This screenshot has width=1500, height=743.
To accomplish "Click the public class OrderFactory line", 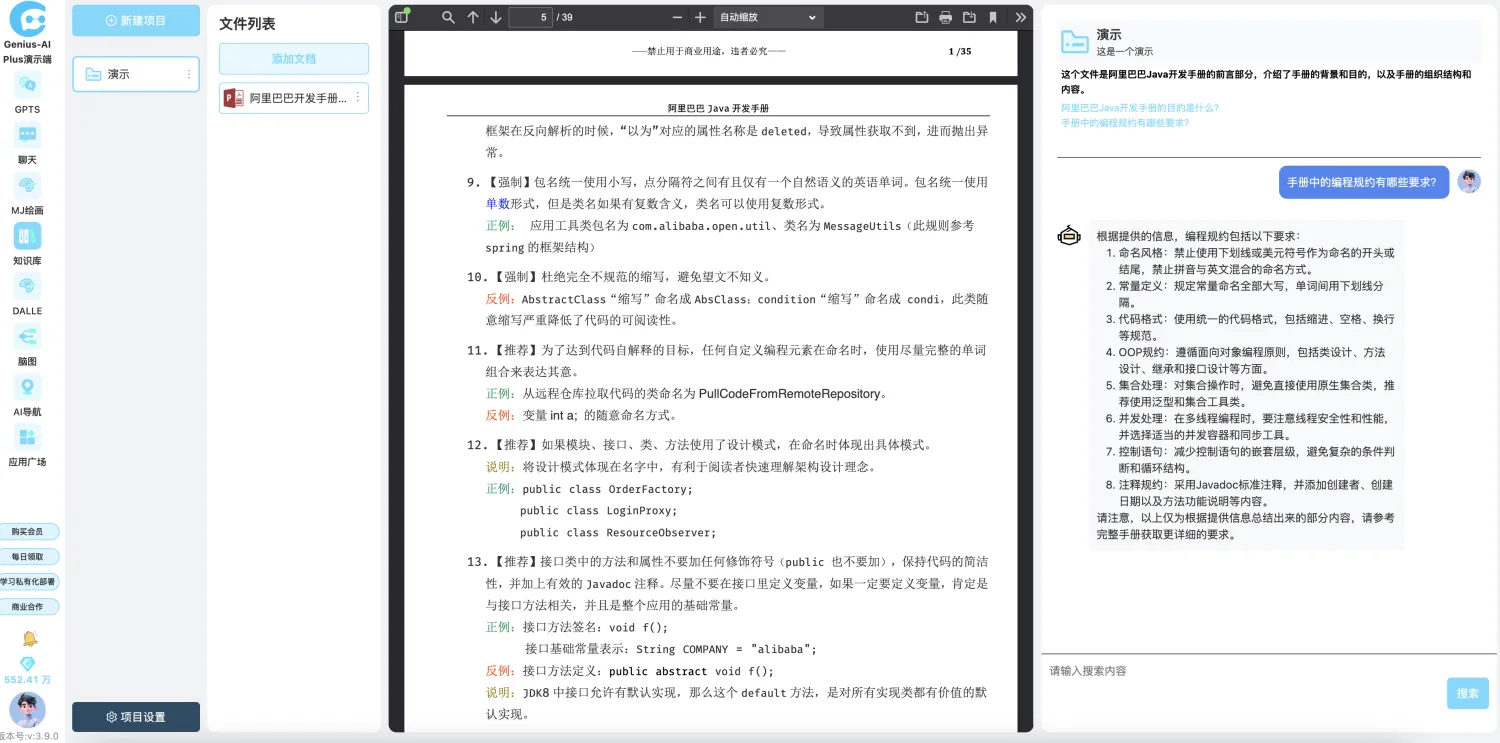I will (607, 489).
